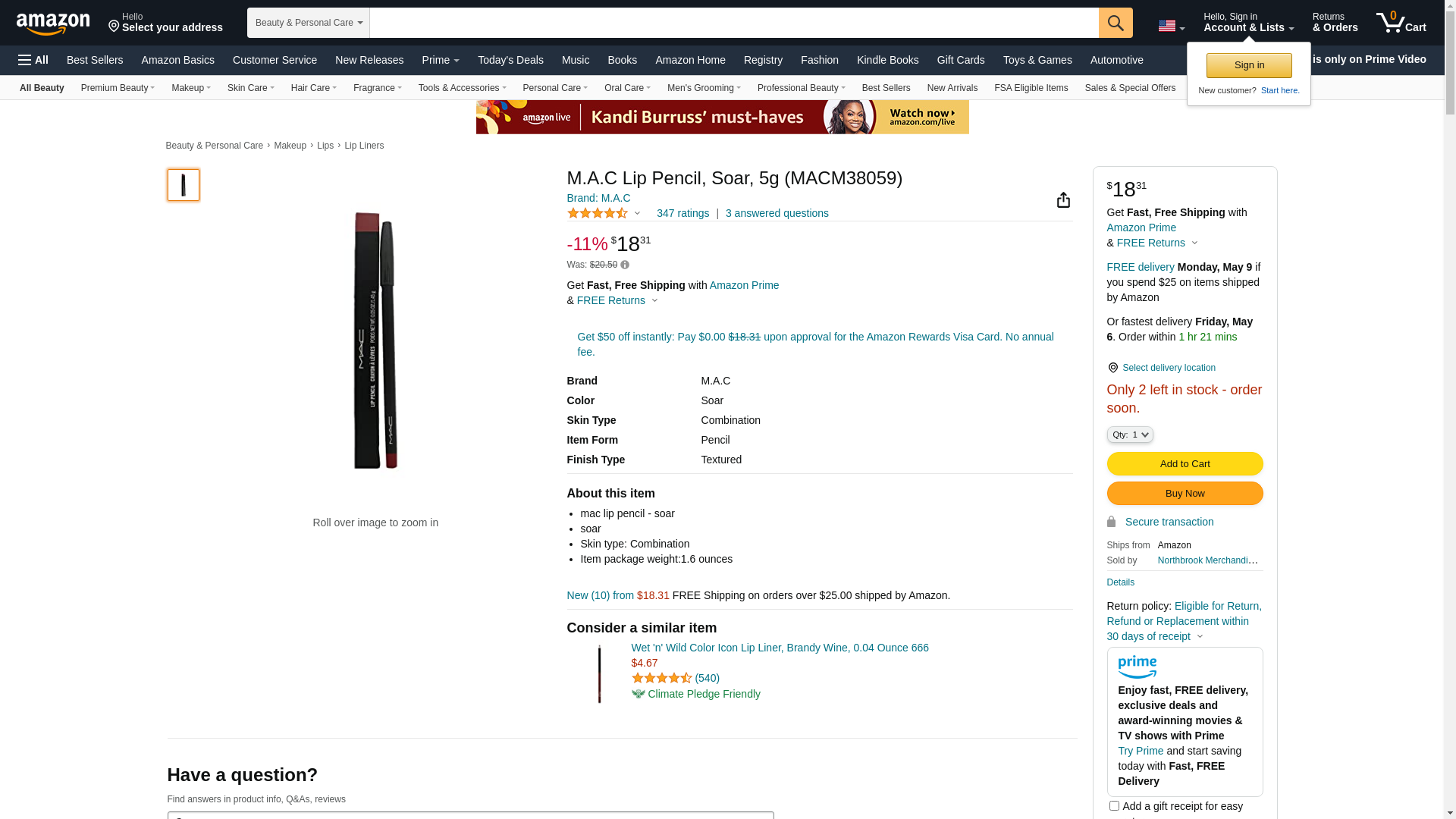Click the magnifying glass search button

click(x=1115, y=23)
